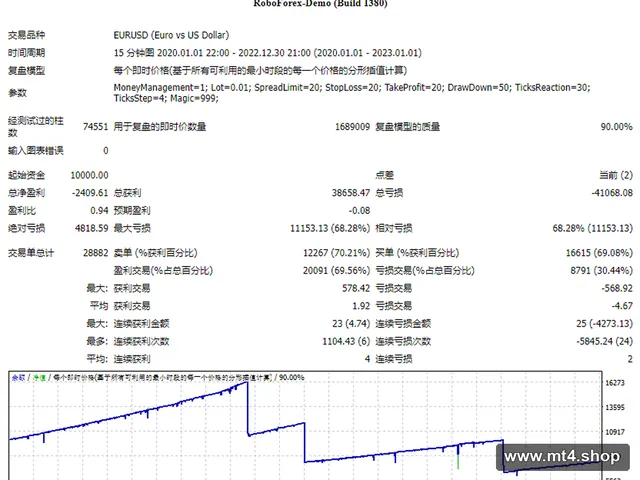Screen dimensions: 640x480
Task: Select the mismatched chart errors value 0
Action: pyautogui.click(x=106, y=151)
